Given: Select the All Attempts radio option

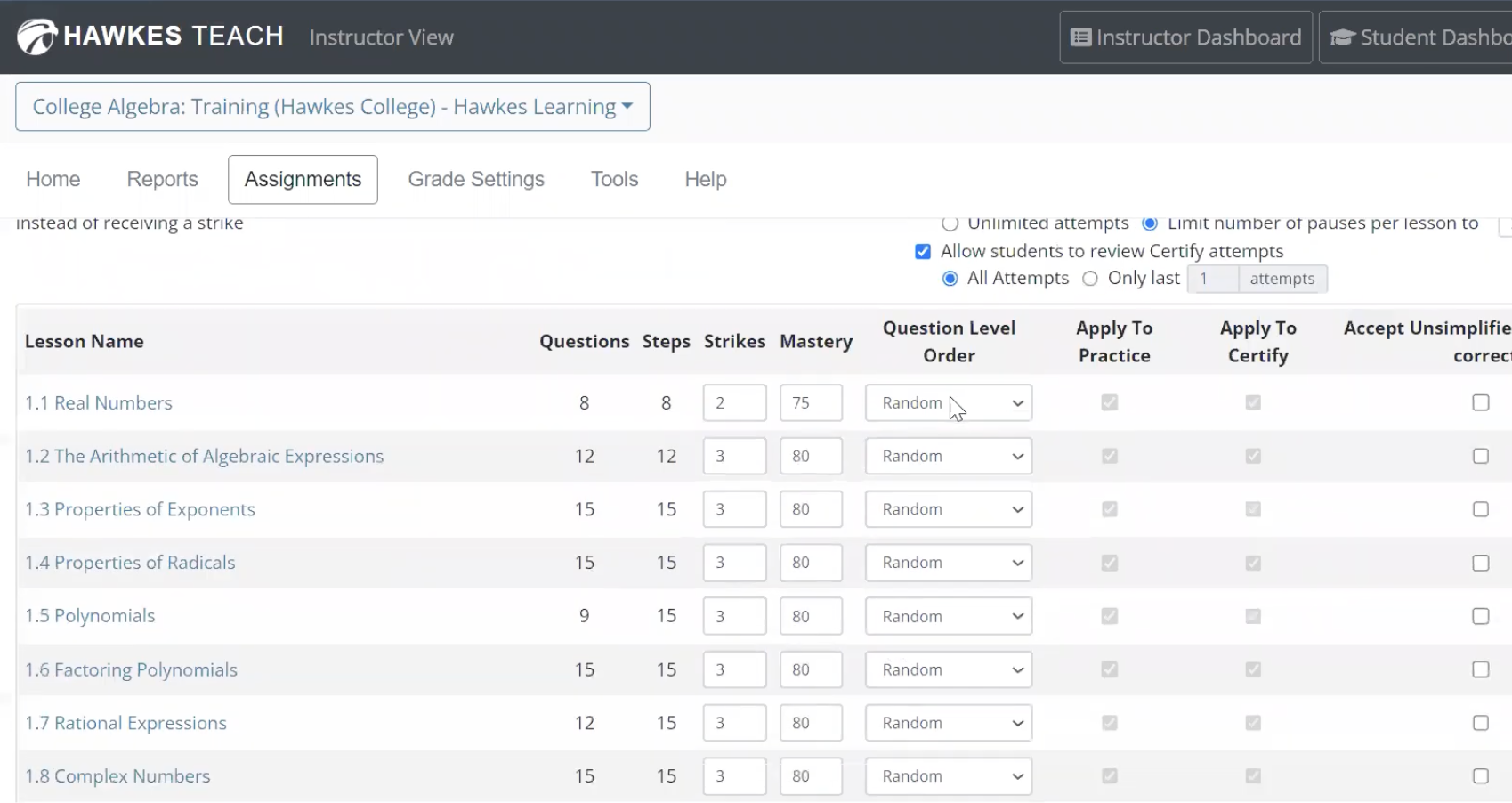Looking at the screenshot, I should [950, 279].
